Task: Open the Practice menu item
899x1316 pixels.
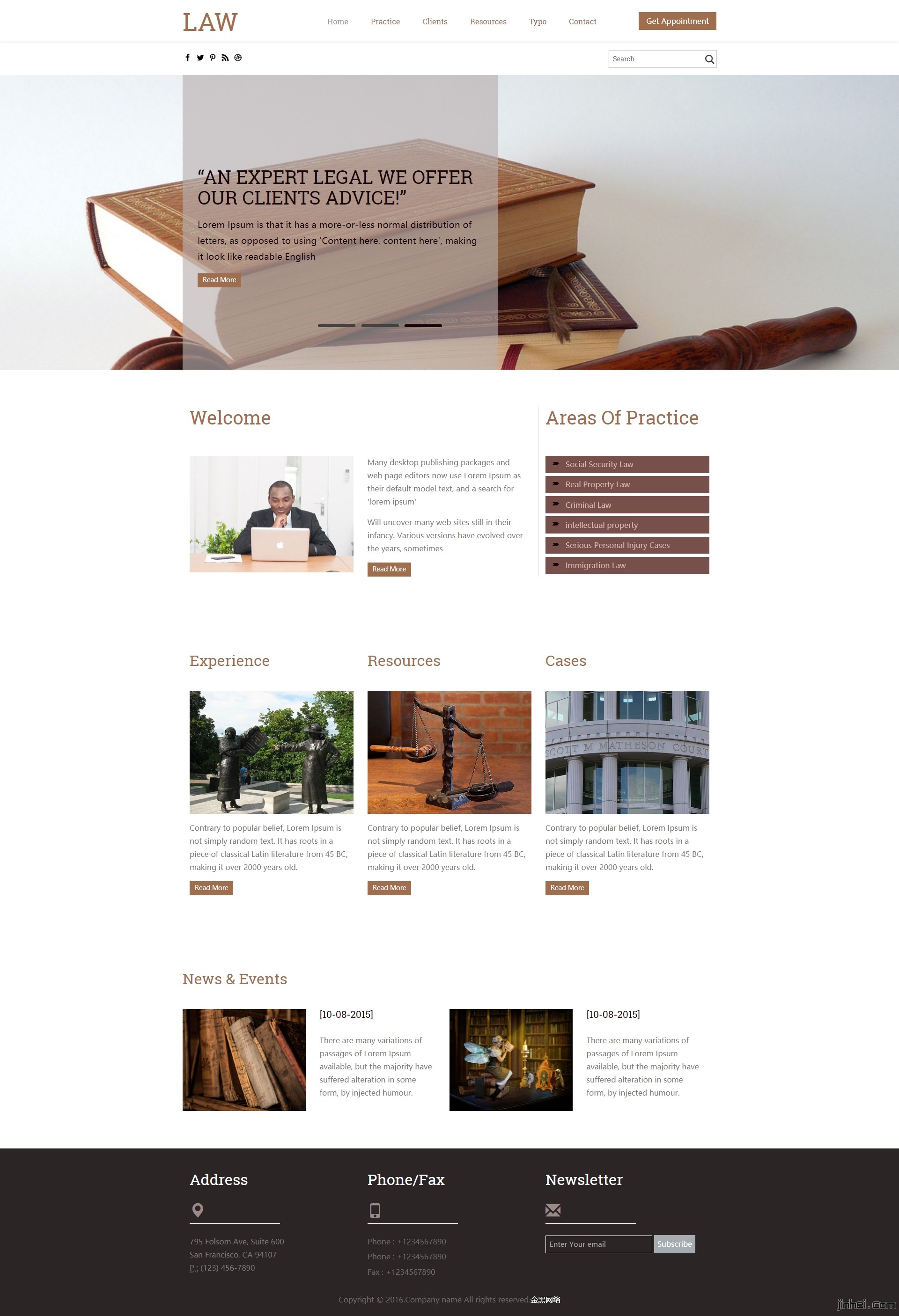Action: (x=385, y=21)
